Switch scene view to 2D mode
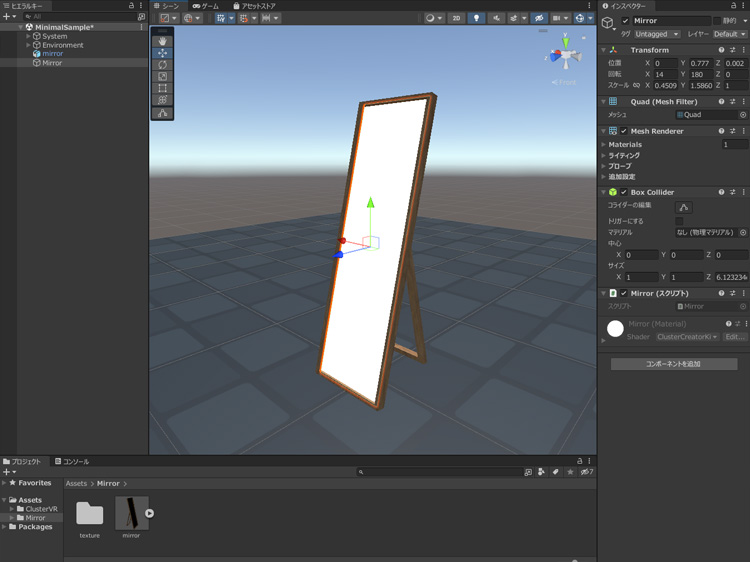Viewport: 750px width, 562px height. pyautogui.click(x=456, y=18)
